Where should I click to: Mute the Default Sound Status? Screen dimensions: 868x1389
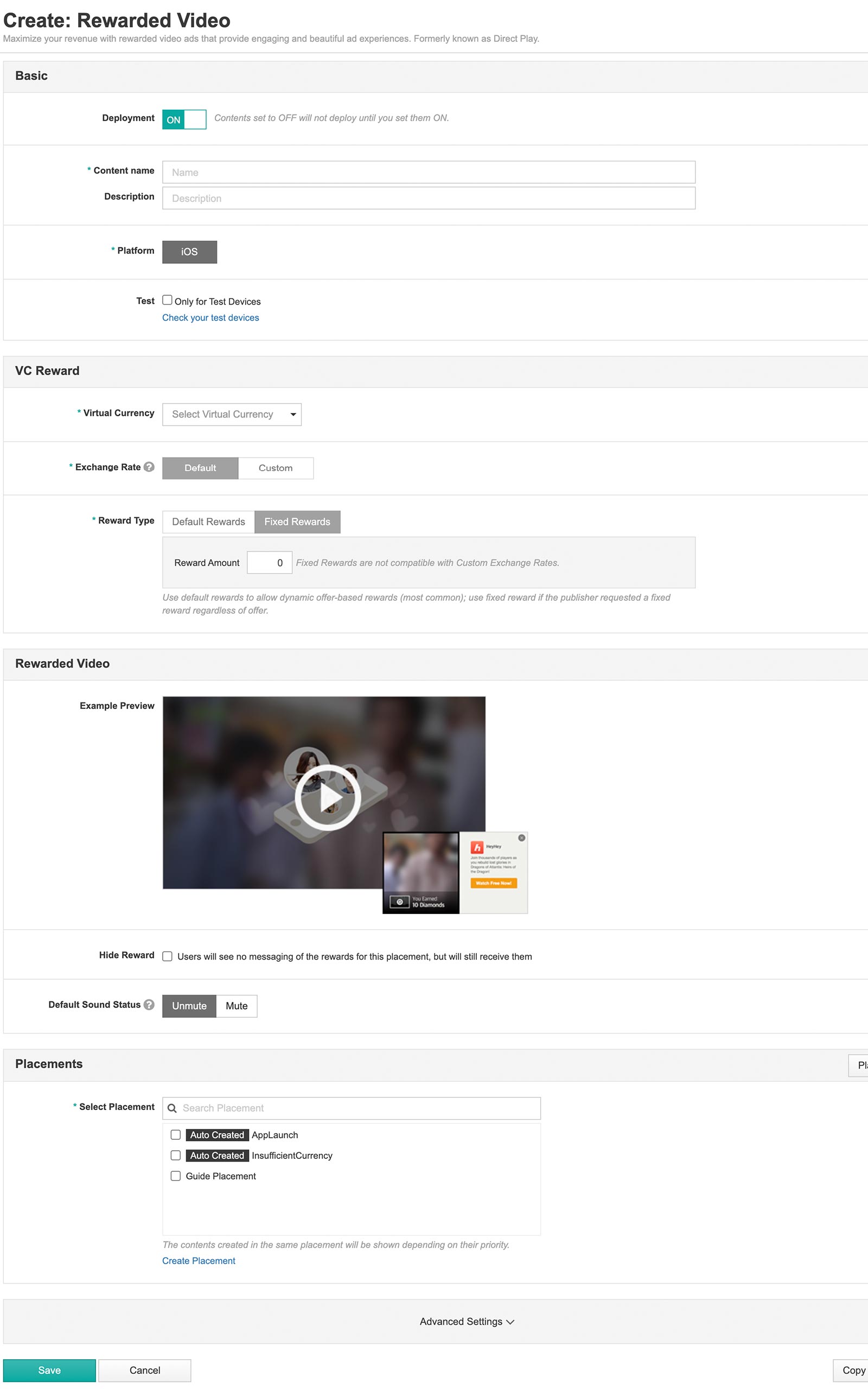point(236,1006)
